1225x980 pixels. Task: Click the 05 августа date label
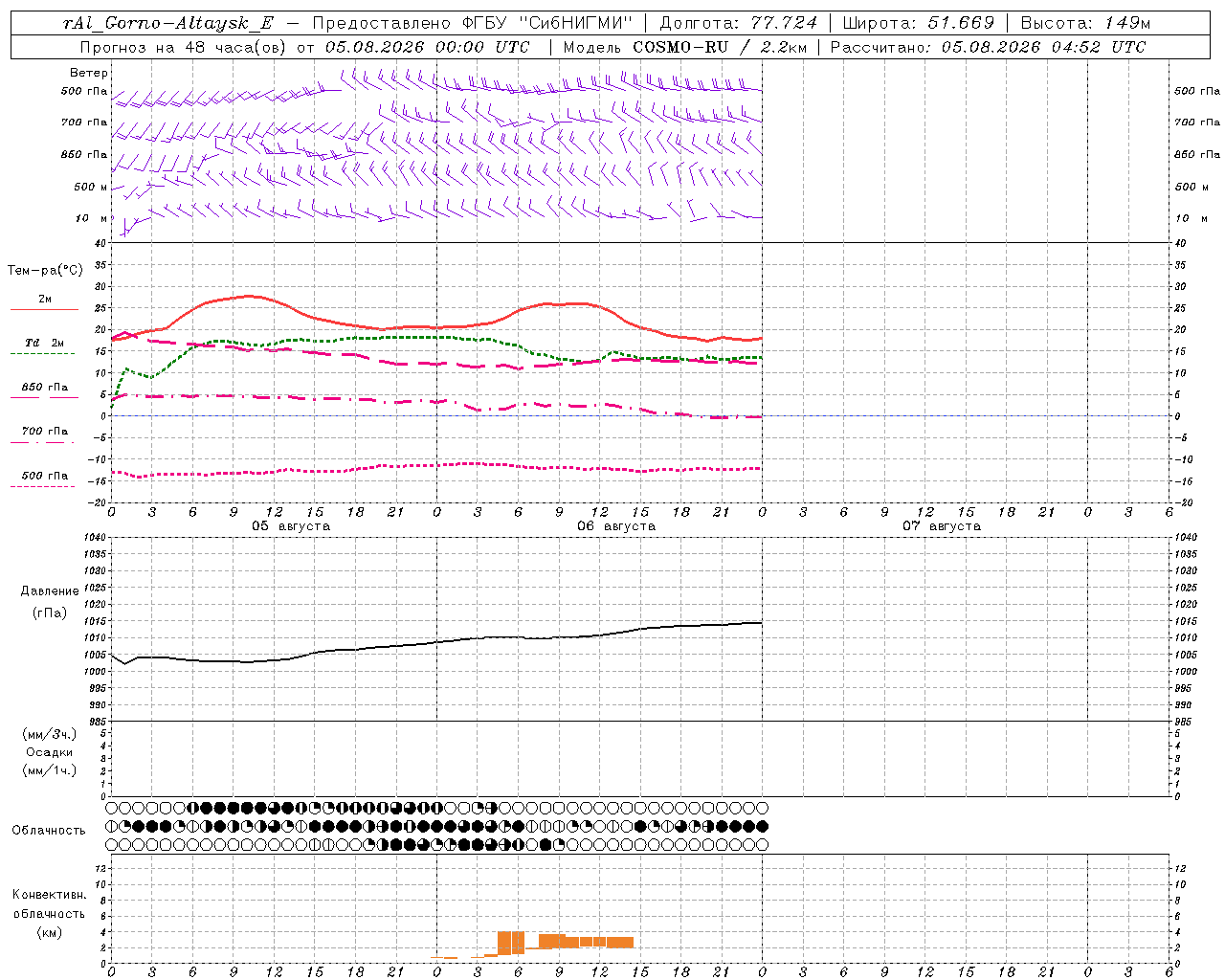pyautogui.click(x=291, y=526)
